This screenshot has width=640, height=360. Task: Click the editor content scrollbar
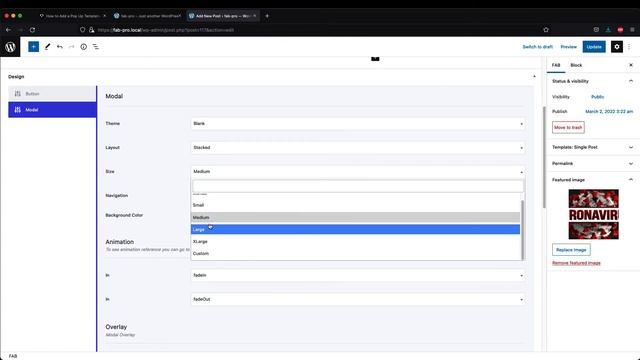coord(544,157)
